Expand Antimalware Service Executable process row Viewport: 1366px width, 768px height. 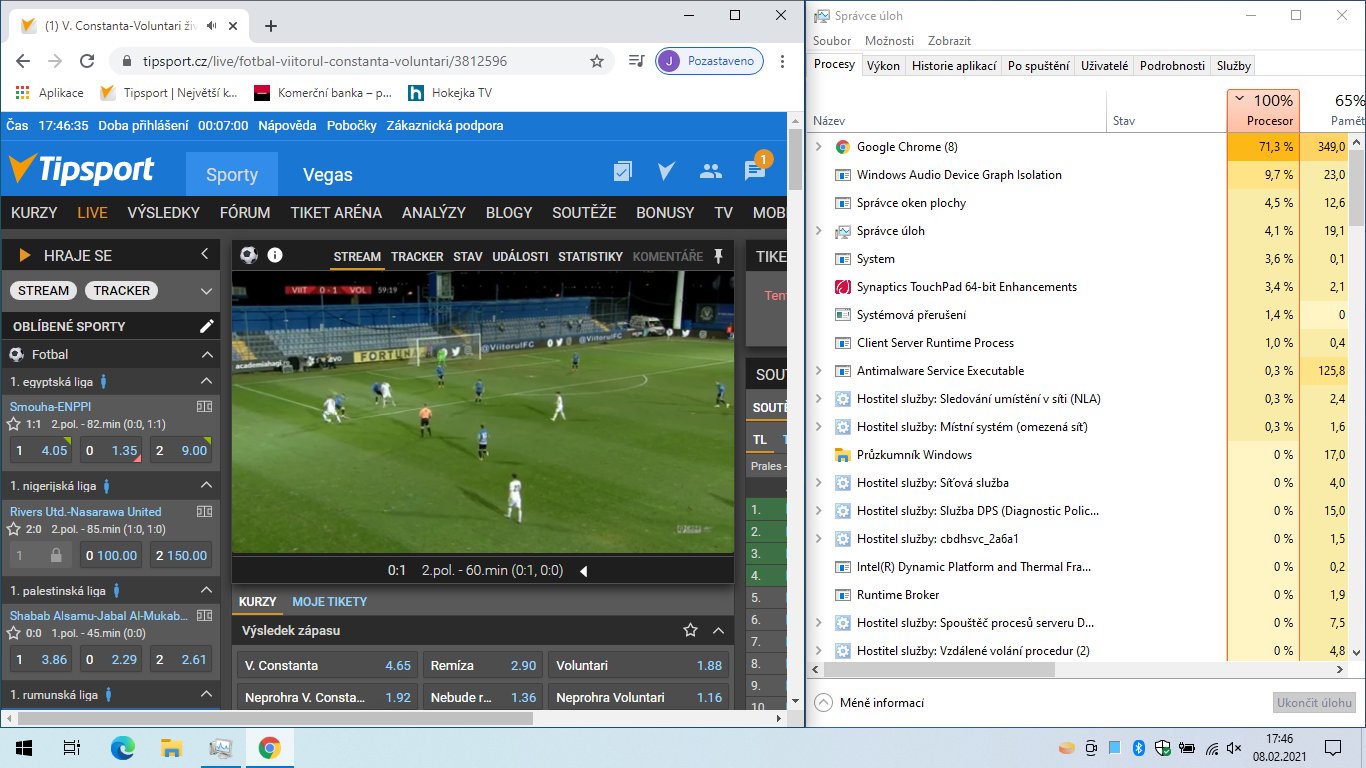[818, 371]
